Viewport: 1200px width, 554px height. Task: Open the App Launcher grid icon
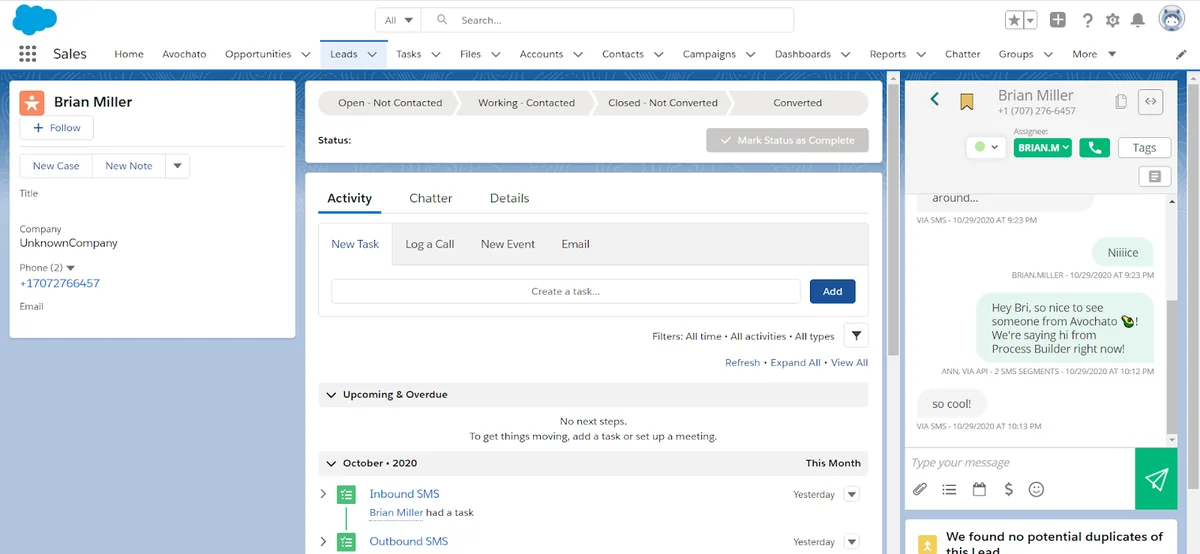[x=27, y=54]
